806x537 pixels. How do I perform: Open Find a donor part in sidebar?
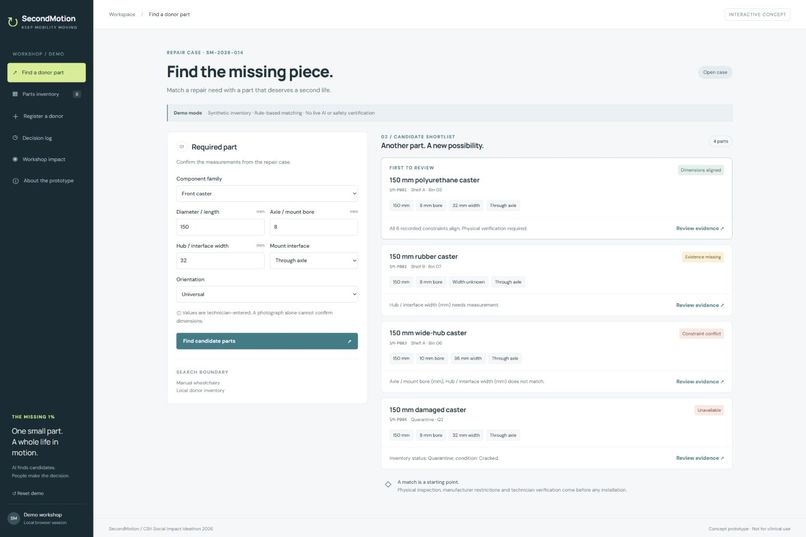tap(46, 72)
